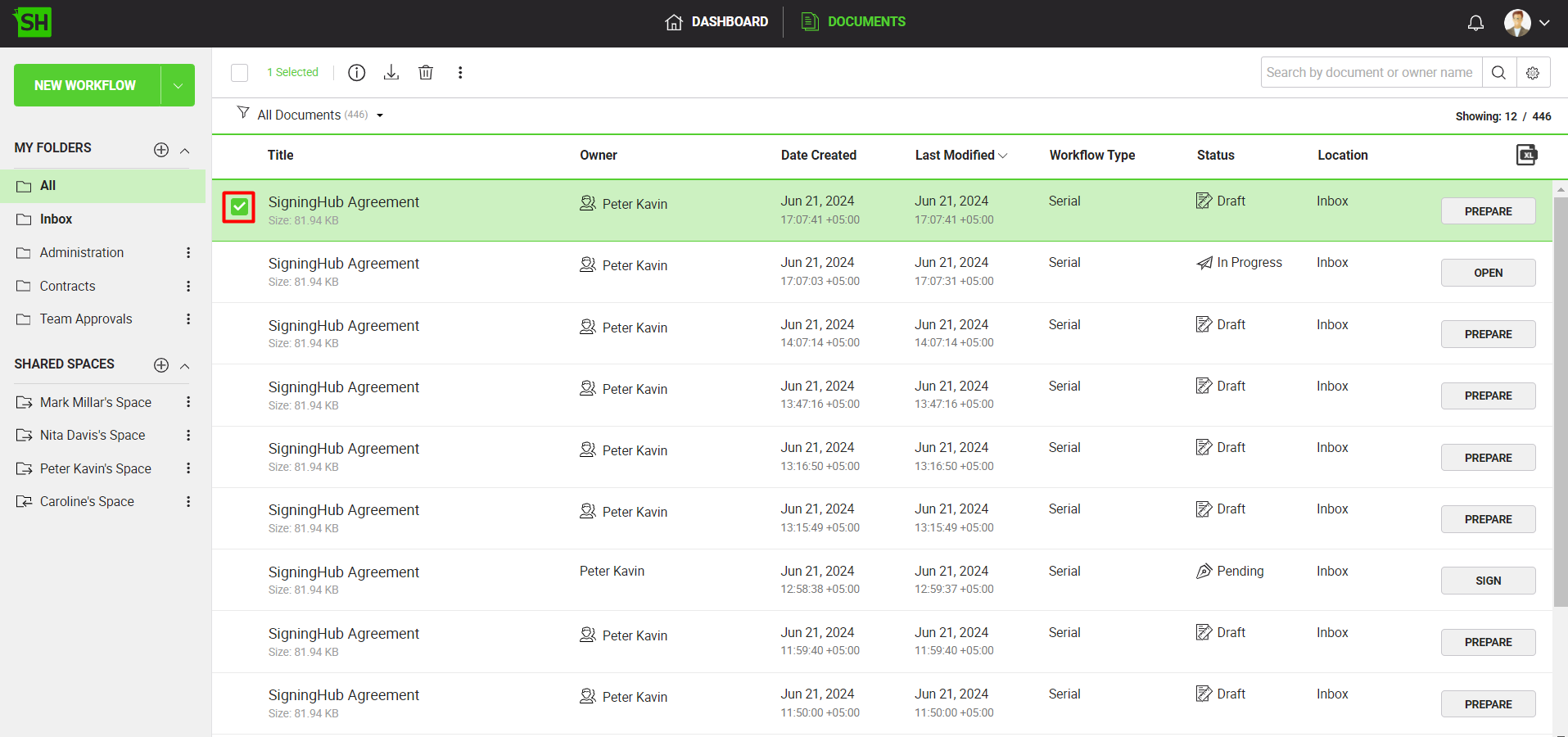Export document list to Excel
The image size is (1568, 737).
(1526, 155)
